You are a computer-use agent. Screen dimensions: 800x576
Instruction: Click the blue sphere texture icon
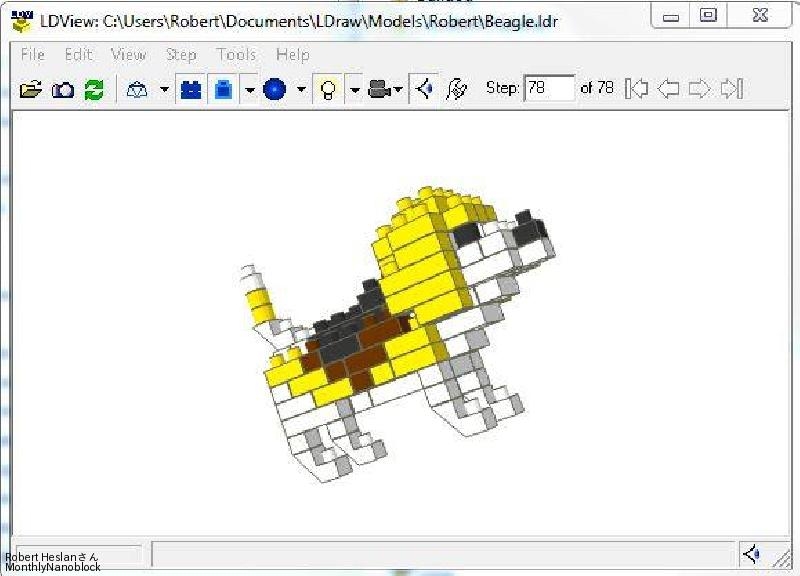[274, 89]
